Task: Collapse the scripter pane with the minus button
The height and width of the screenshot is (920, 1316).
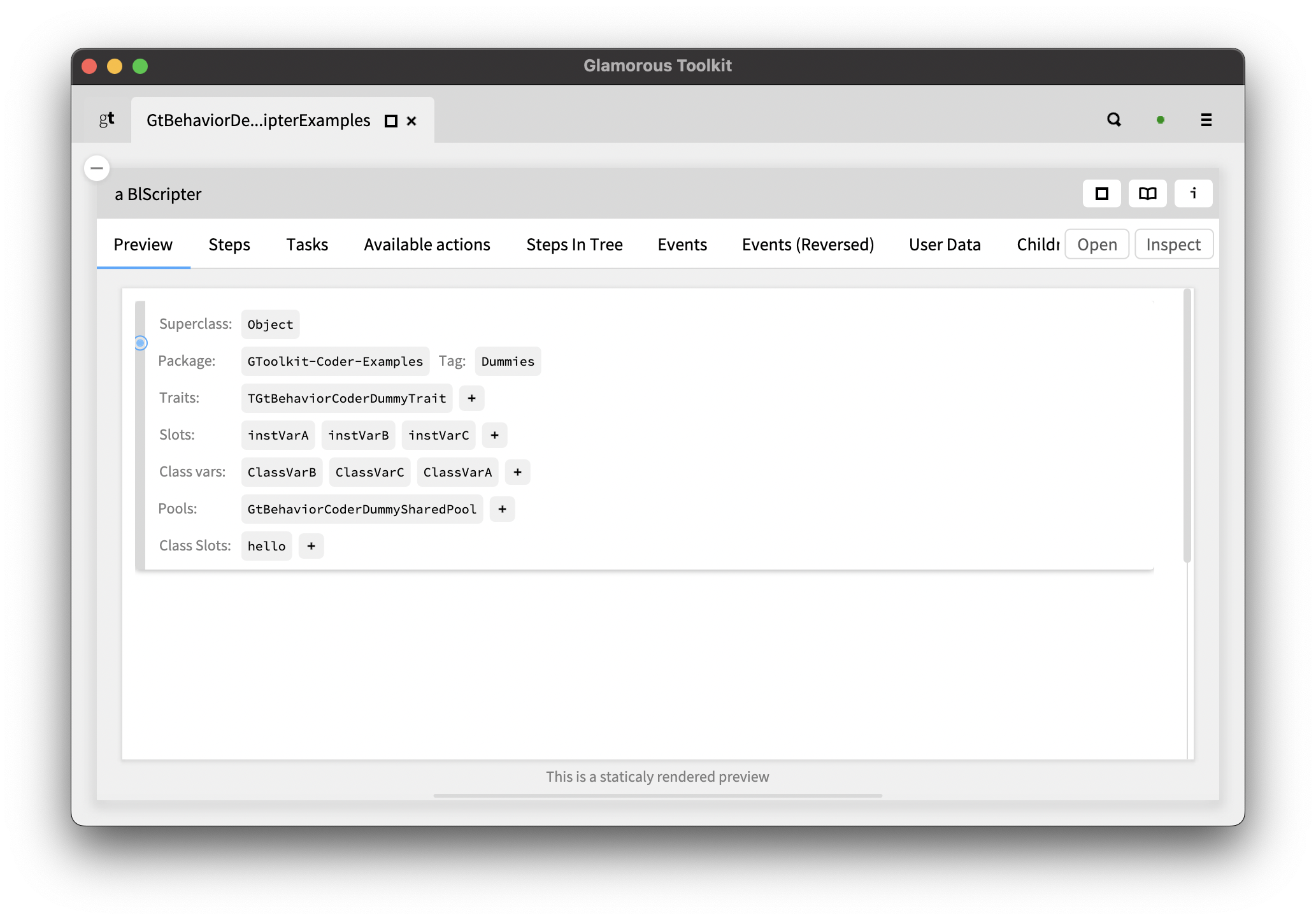Action: coord(97,168)
